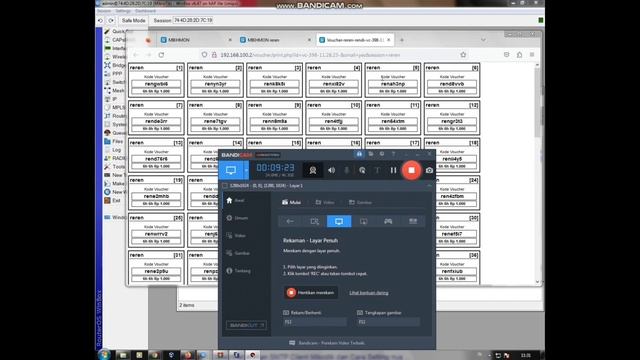Viewport: 640px width, 360px height.
Task: Toggle the Tangkapan gambar hotkey checkbox
Action: 360,313
